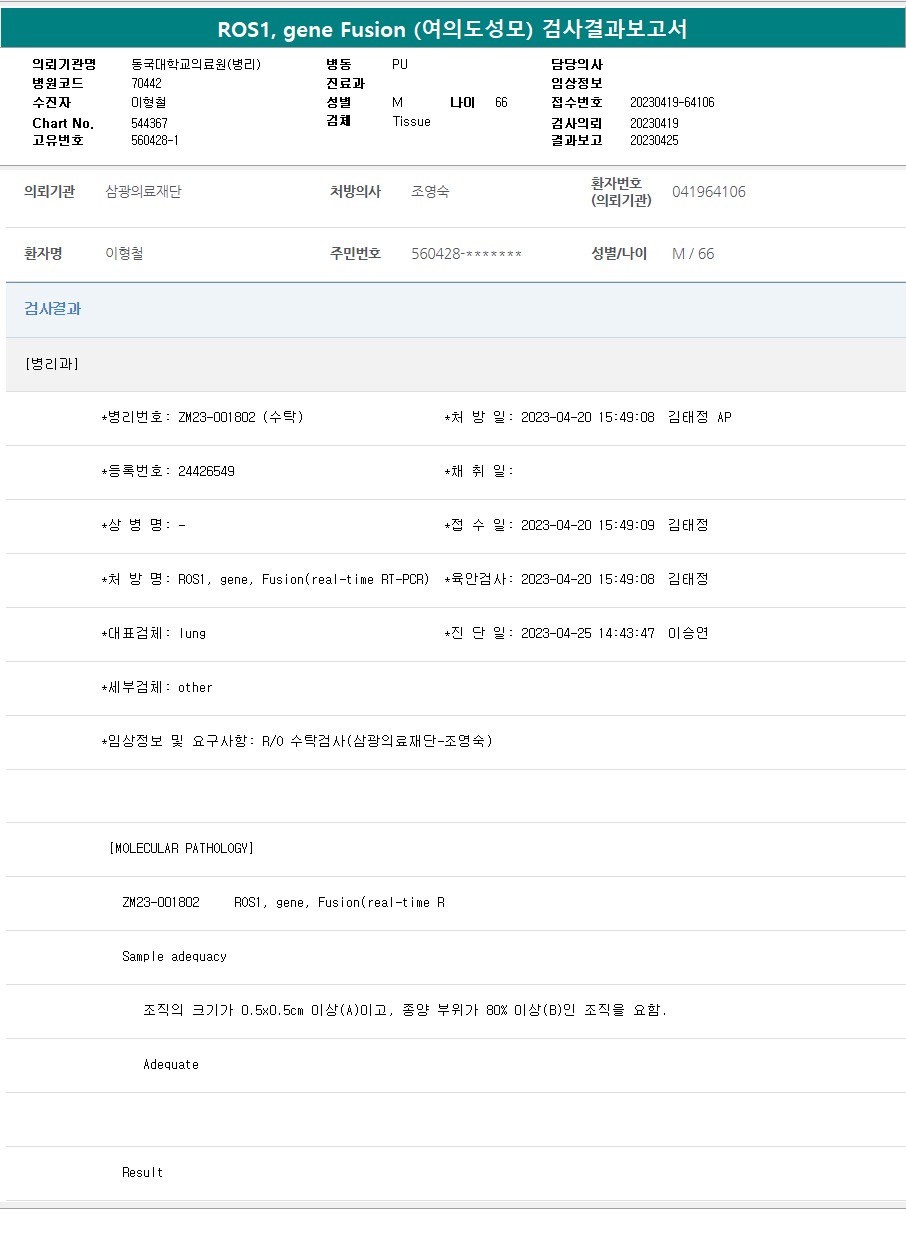The width and height of the screenshot is (906, 1240).
Task: Select 진단일 timestamp with 이승연
Action: tap(614, 633)
